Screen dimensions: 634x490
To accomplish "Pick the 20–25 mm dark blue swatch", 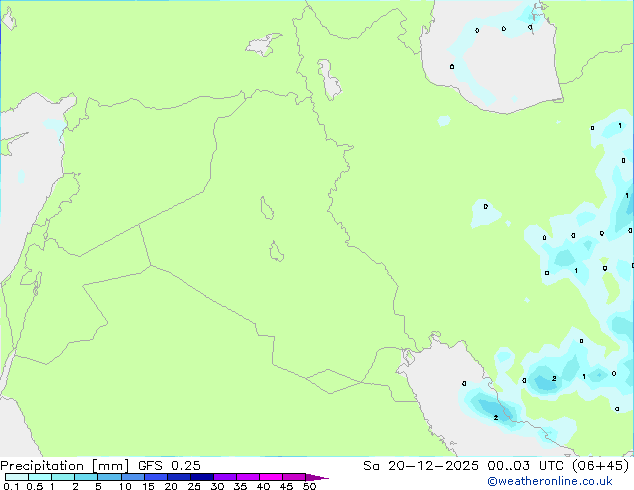I will (179, 477).
